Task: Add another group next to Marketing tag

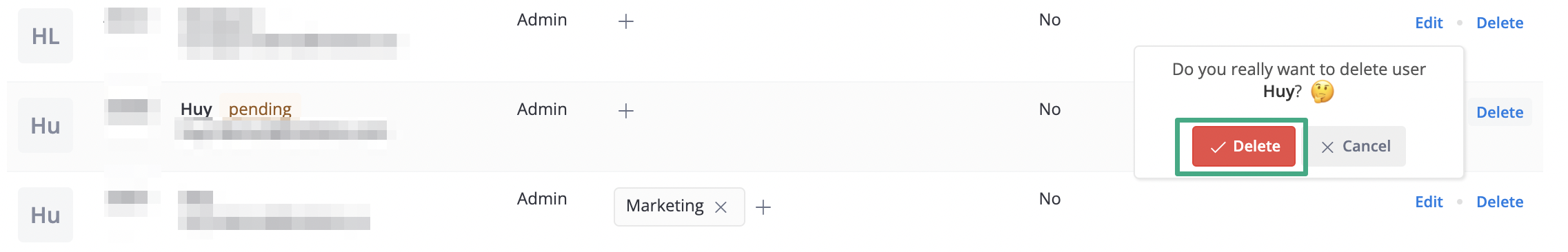Action: tap(763, 207)
